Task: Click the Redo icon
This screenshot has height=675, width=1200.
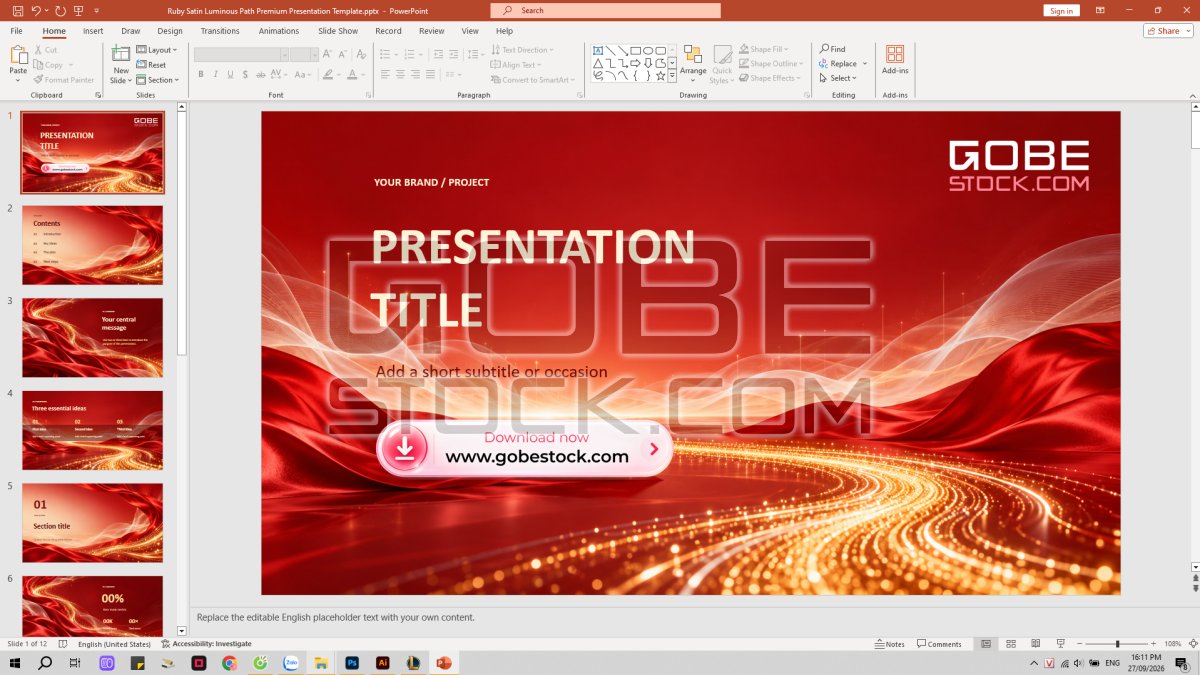Action: (x=60, y=10)
